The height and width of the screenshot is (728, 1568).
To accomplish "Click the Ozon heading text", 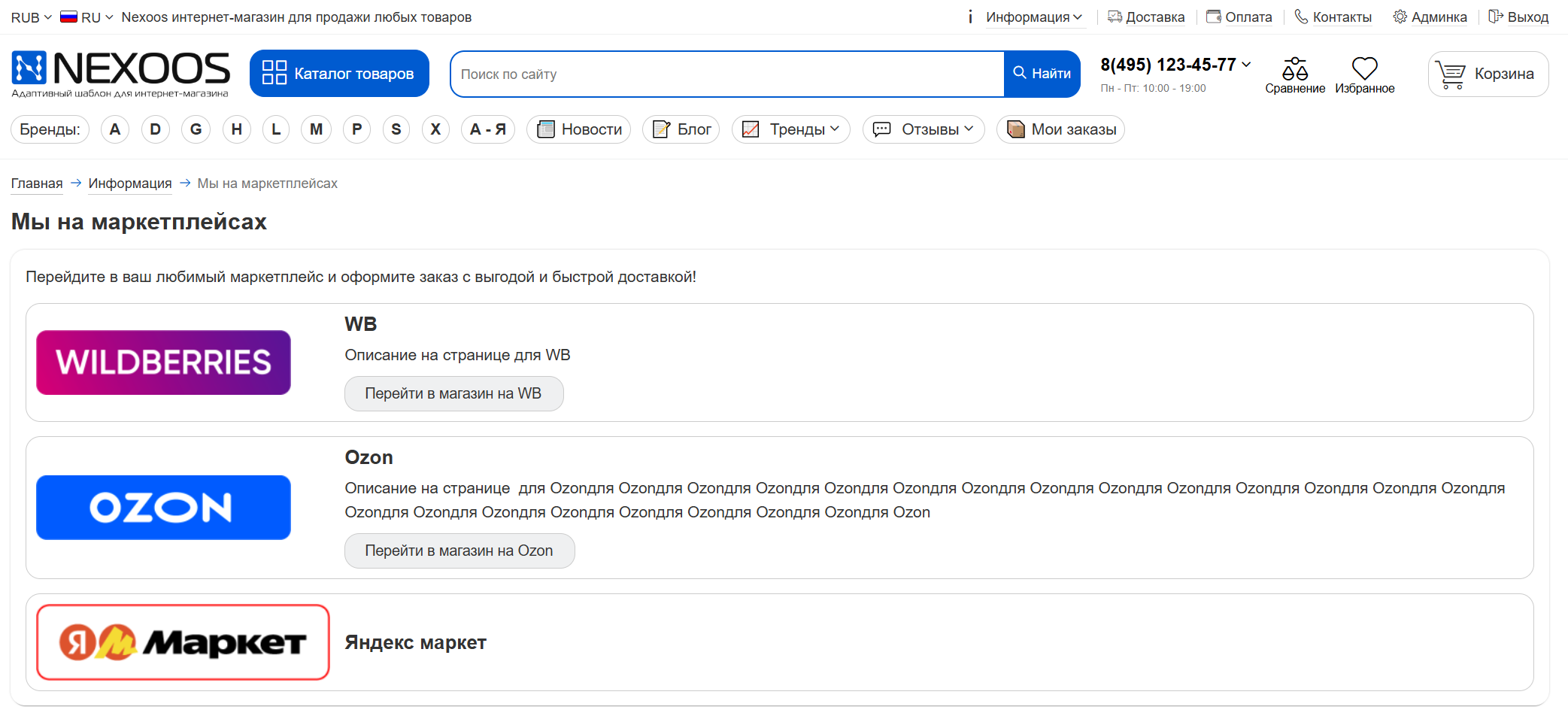I will [368, 457].
